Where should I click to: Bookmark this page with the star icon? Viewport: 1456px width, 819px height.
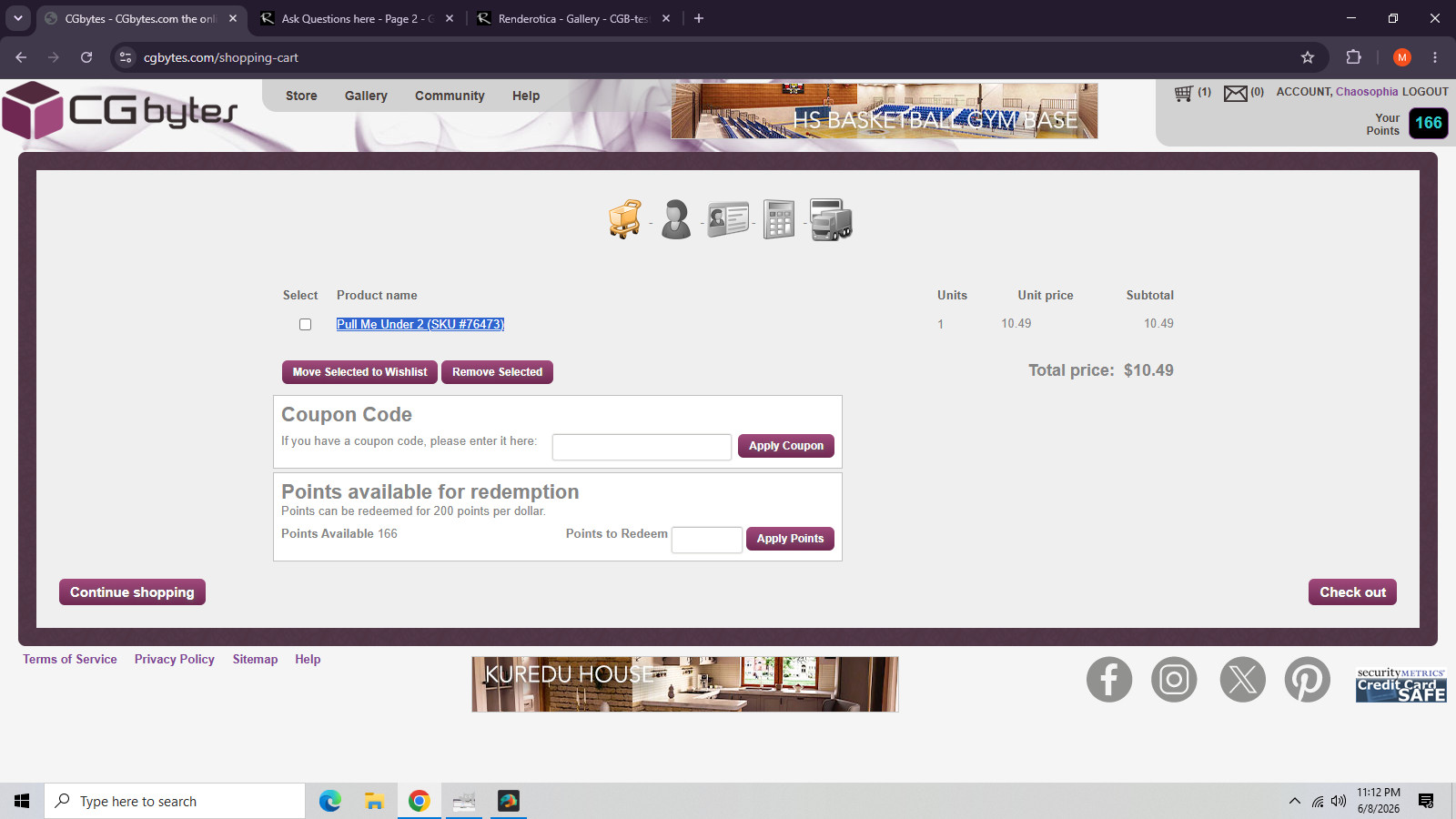click(x=1308, y=57)
